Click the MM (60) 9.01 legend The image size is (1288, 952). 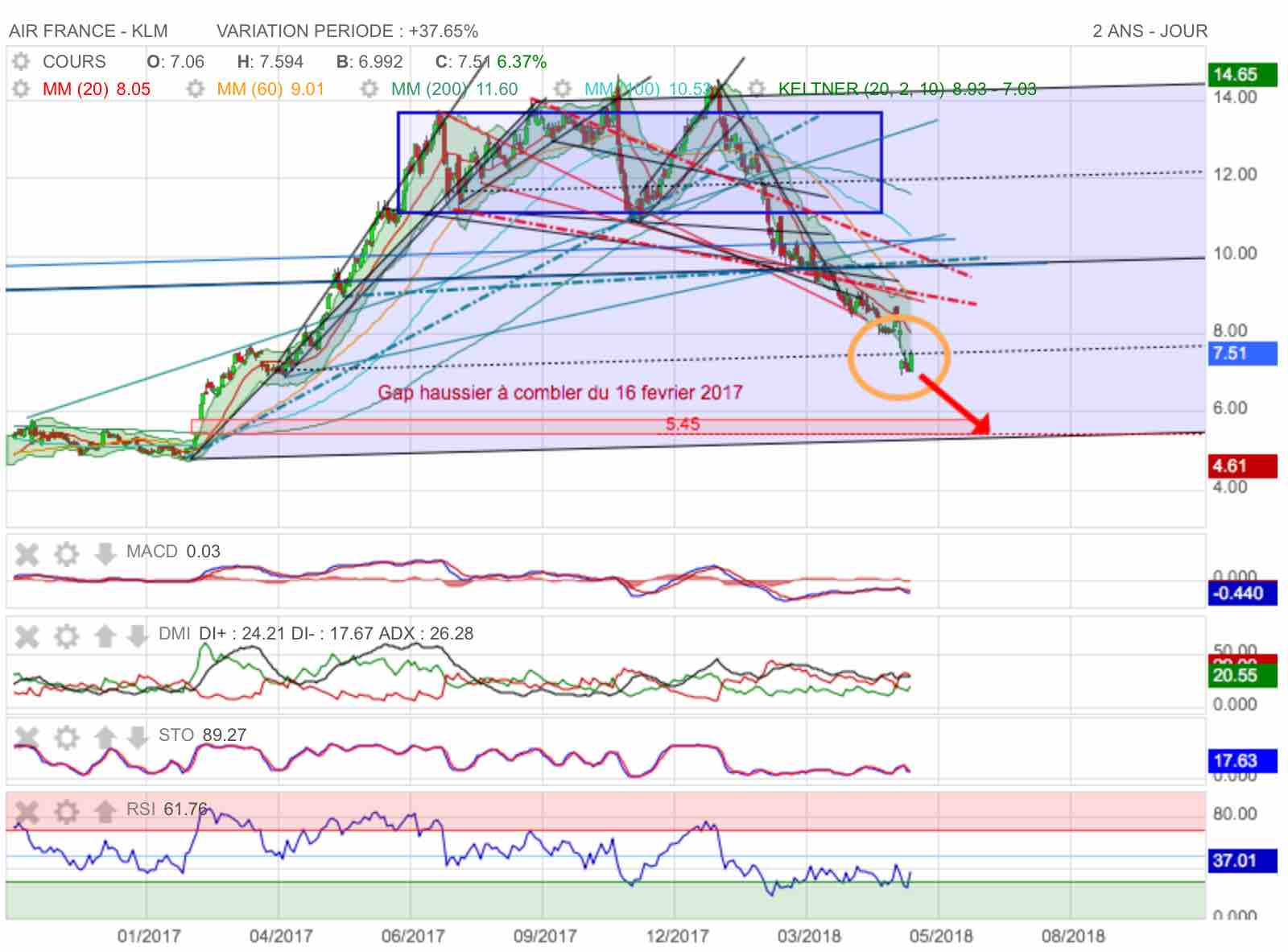270,89
